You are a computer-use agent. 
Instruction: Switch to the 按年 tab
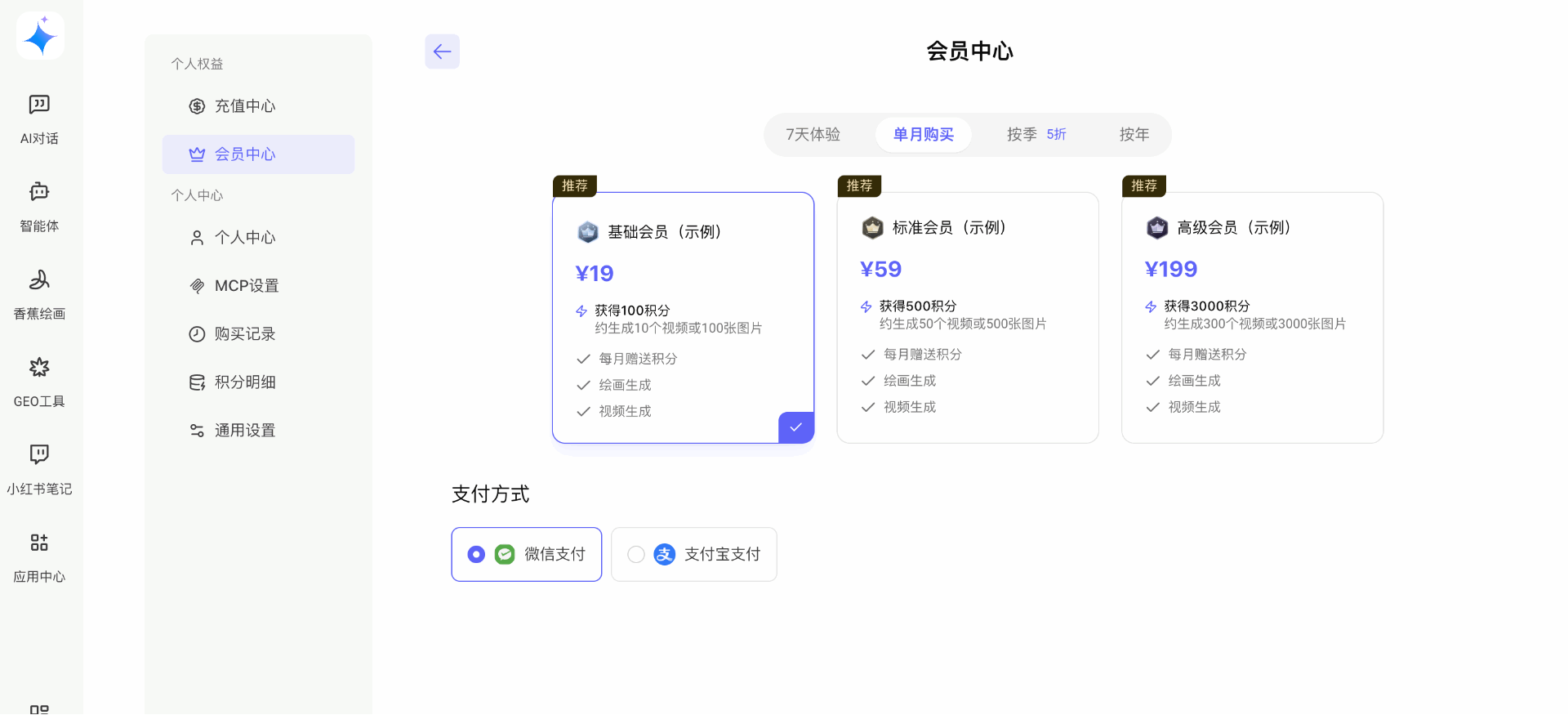(x=1134, y=135)
